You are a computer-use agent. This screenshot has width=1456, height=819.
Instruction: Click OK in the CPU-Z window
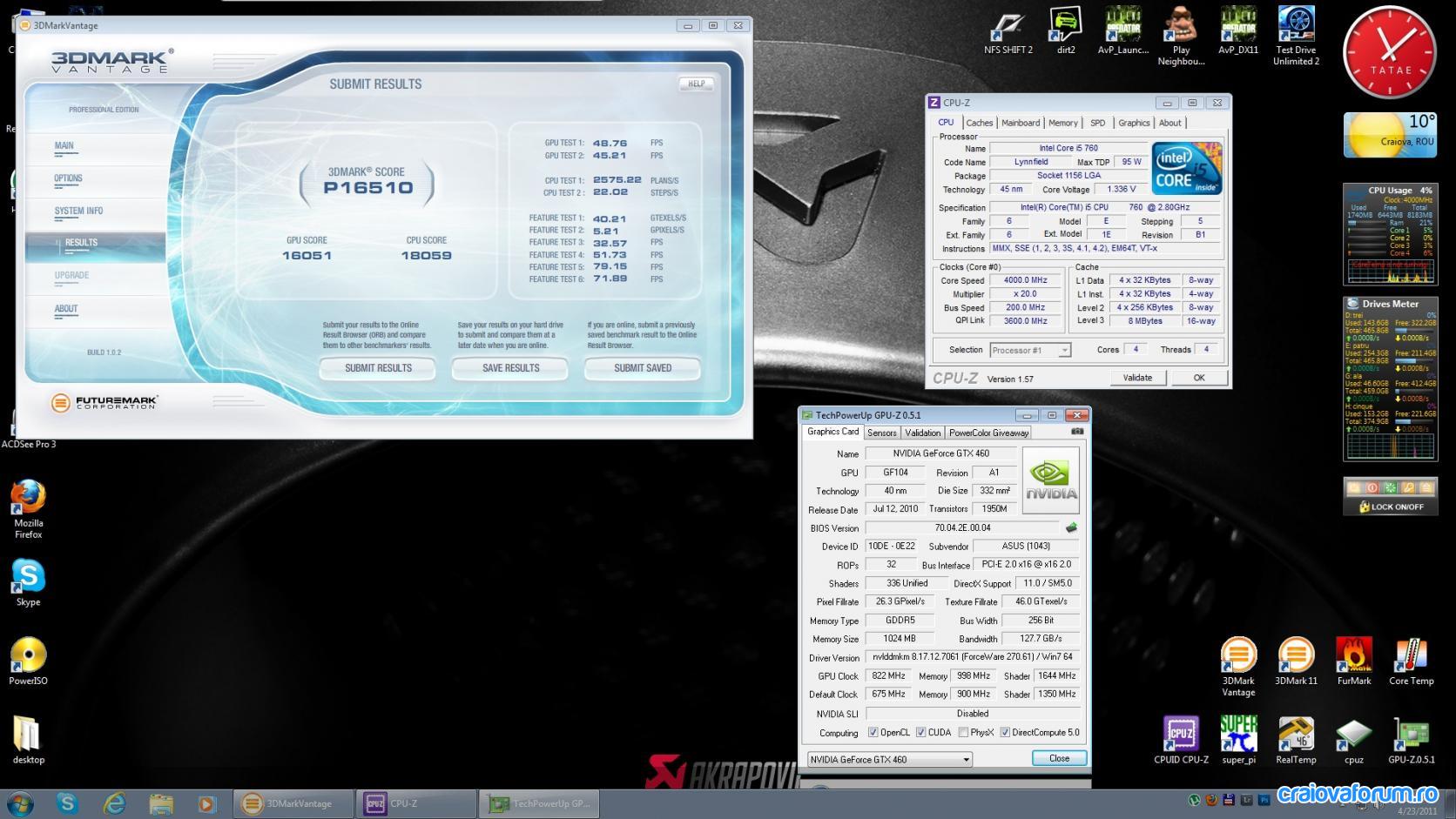point(1199,378)
